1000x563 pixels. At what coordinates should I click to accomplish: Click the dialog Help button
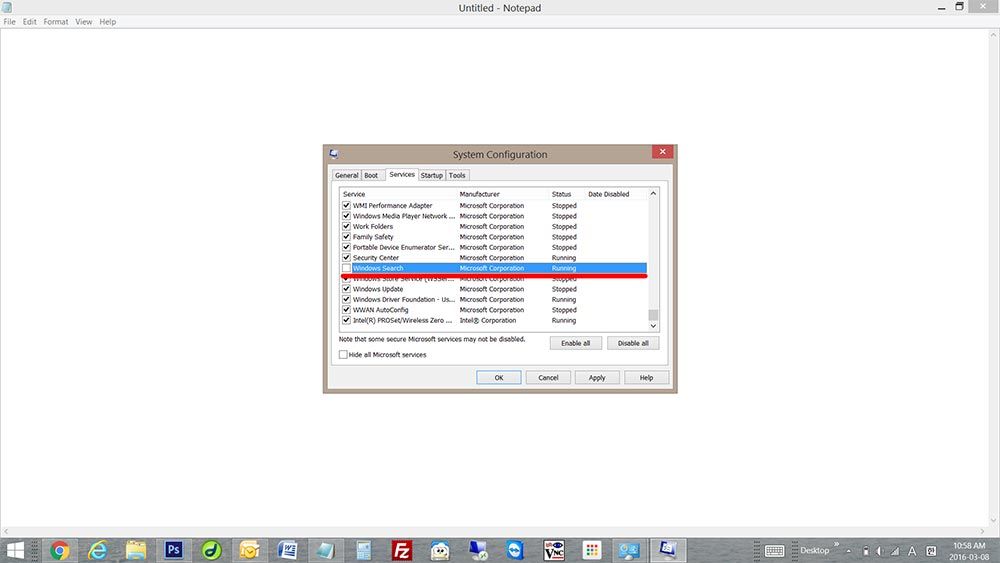(647, 377)
